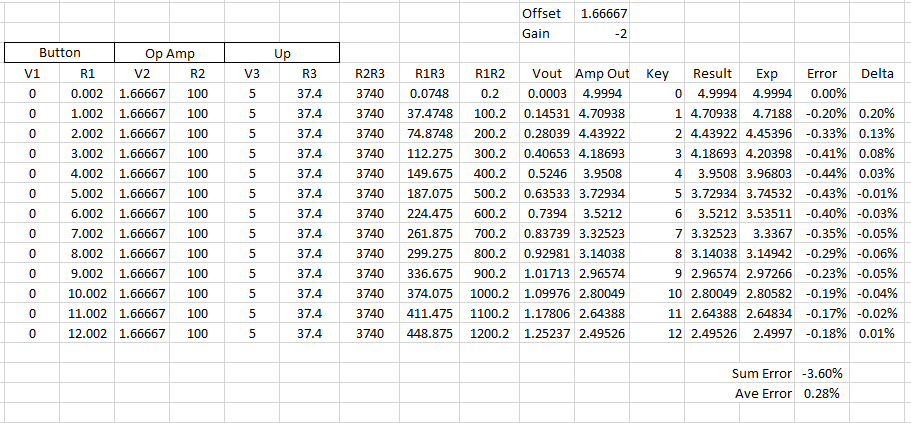Screen dimensions: 911x423
Task: Select Vout cell with value 0.0003
Action: 547,94
